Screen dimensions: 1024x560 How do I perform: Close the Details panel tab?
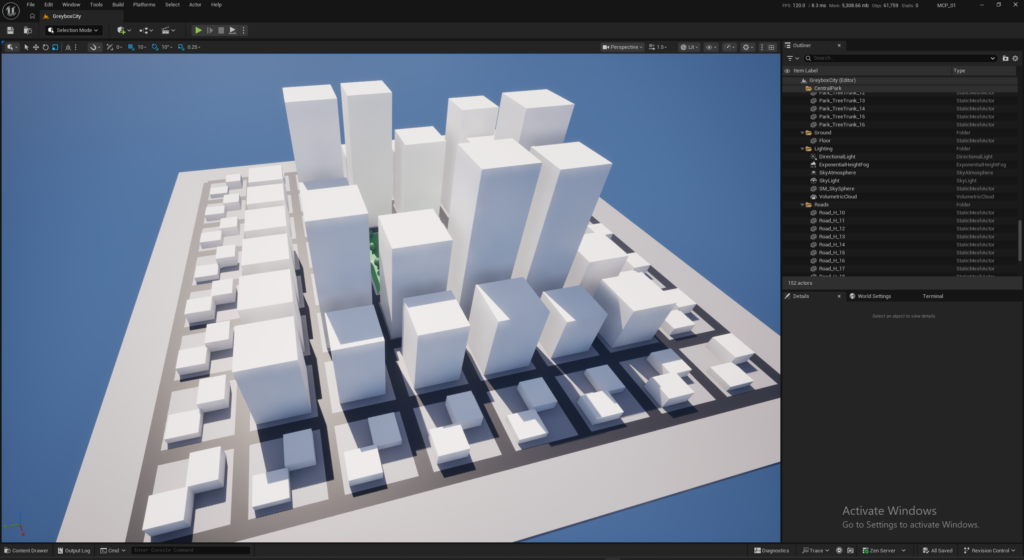click(839, 296)
